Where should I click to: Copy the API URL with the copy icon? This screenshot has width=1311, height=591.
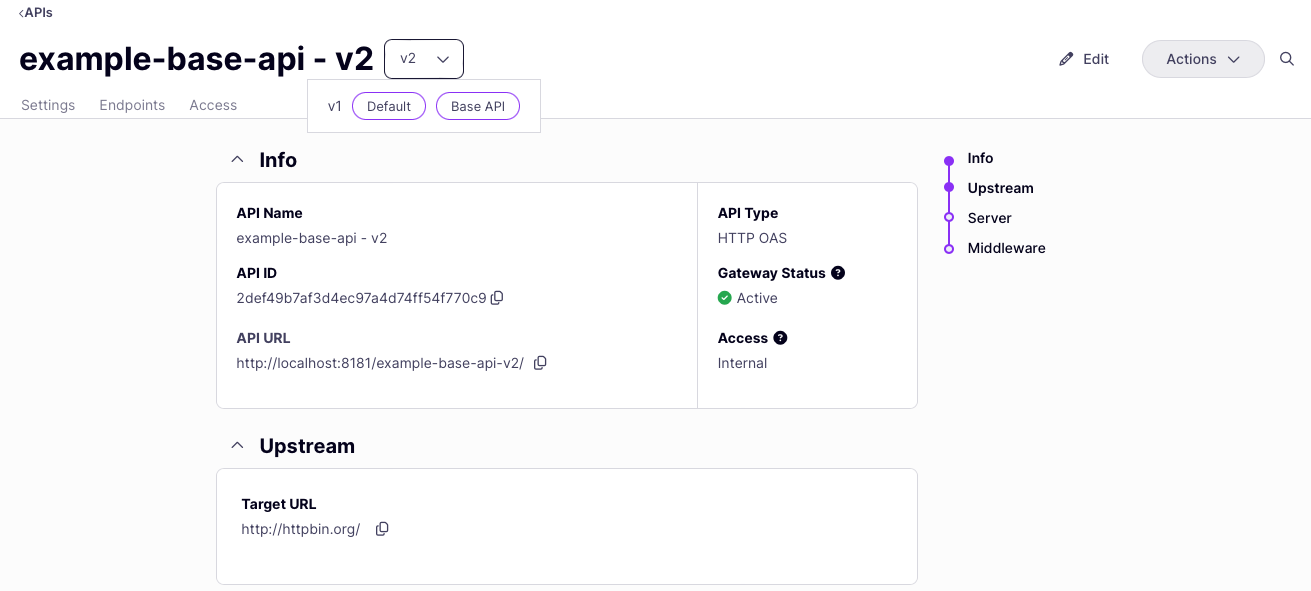click(540, 363)
